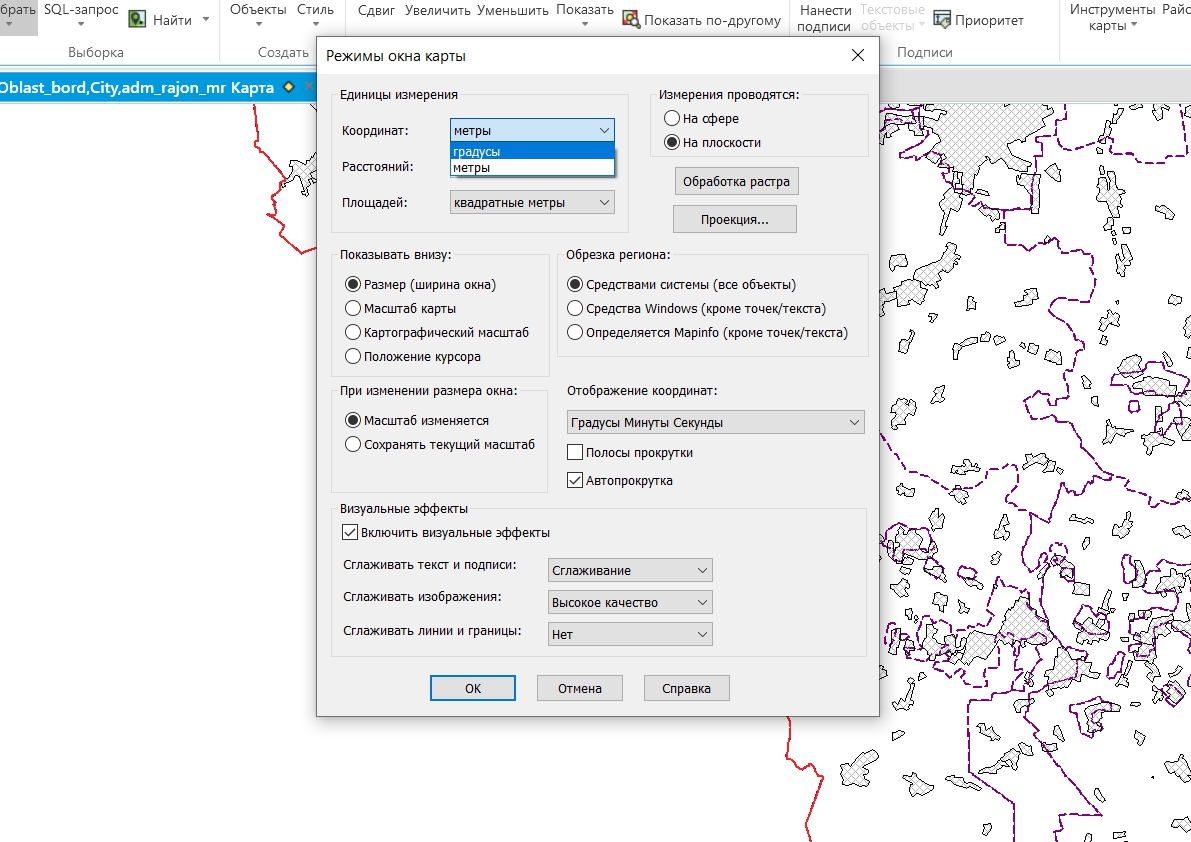
Task: Click the Увеличить zoom-in tool
Action: pyautogui.click(x=438, y=10)
